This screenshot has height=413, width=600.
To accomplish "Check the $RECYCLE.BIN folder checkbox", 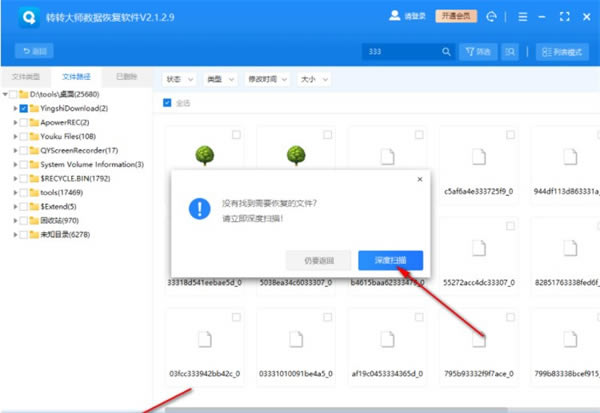I will click(23, 178).
